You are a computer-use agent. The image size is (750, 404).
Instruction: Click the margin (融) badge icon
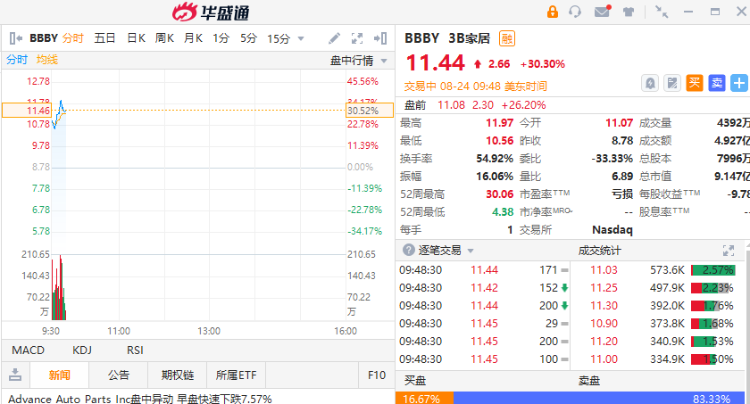tap(507, 38)
